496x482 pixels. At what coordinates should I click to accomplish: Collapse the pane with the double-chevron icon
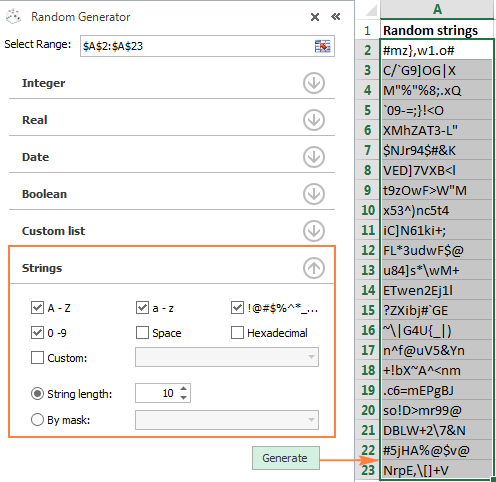click(336, 16)
